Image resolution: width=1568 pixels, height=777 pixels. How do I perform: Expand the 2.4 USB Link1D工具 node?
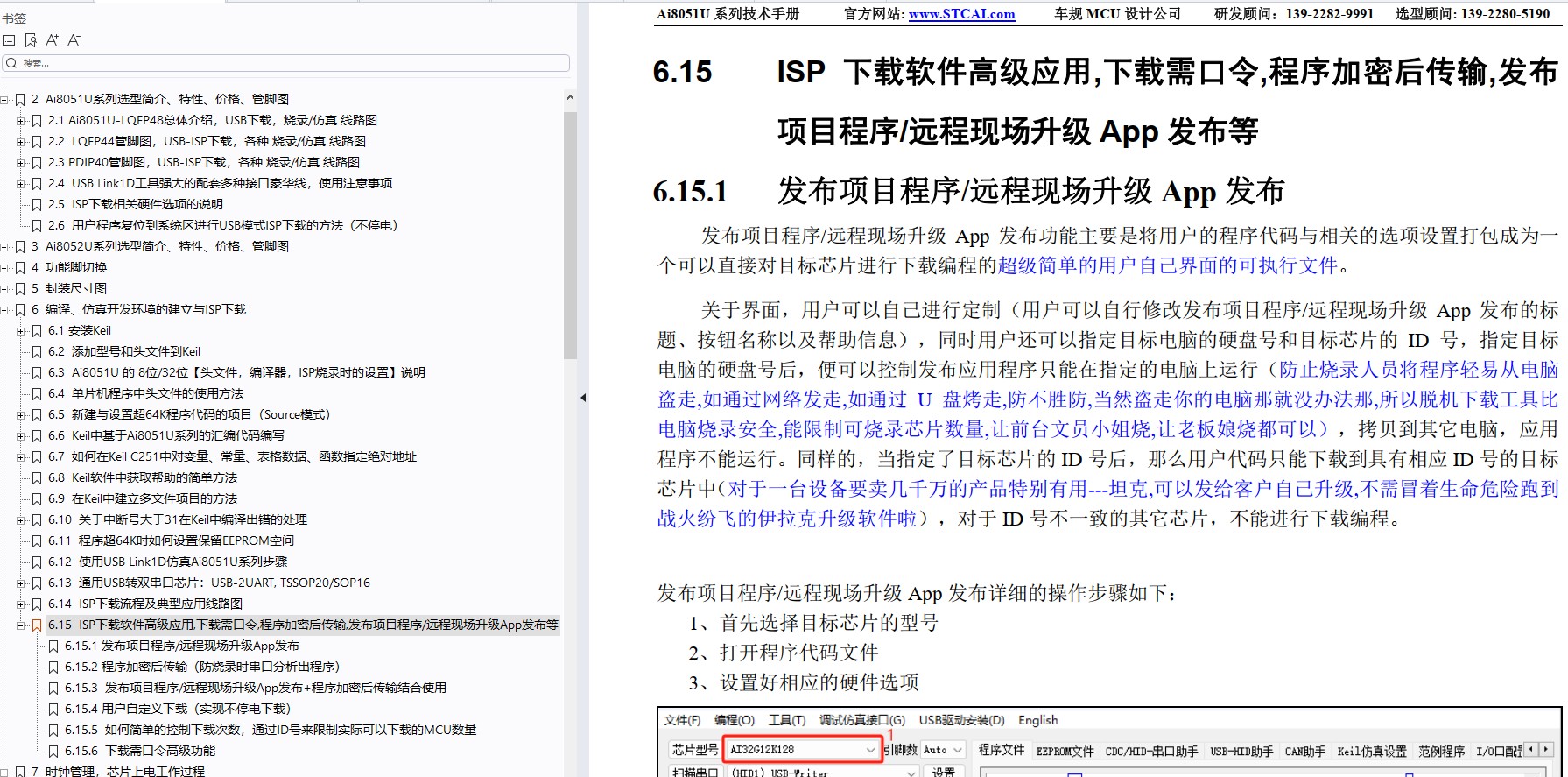(21, 184)
